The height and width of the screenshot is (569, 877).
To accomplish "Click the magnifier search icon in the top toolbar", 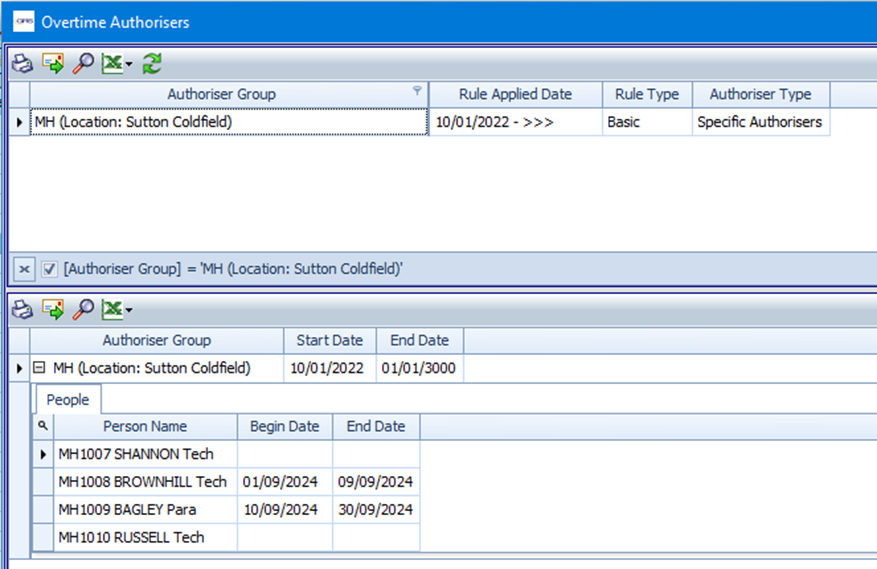I will coord(84,64).
